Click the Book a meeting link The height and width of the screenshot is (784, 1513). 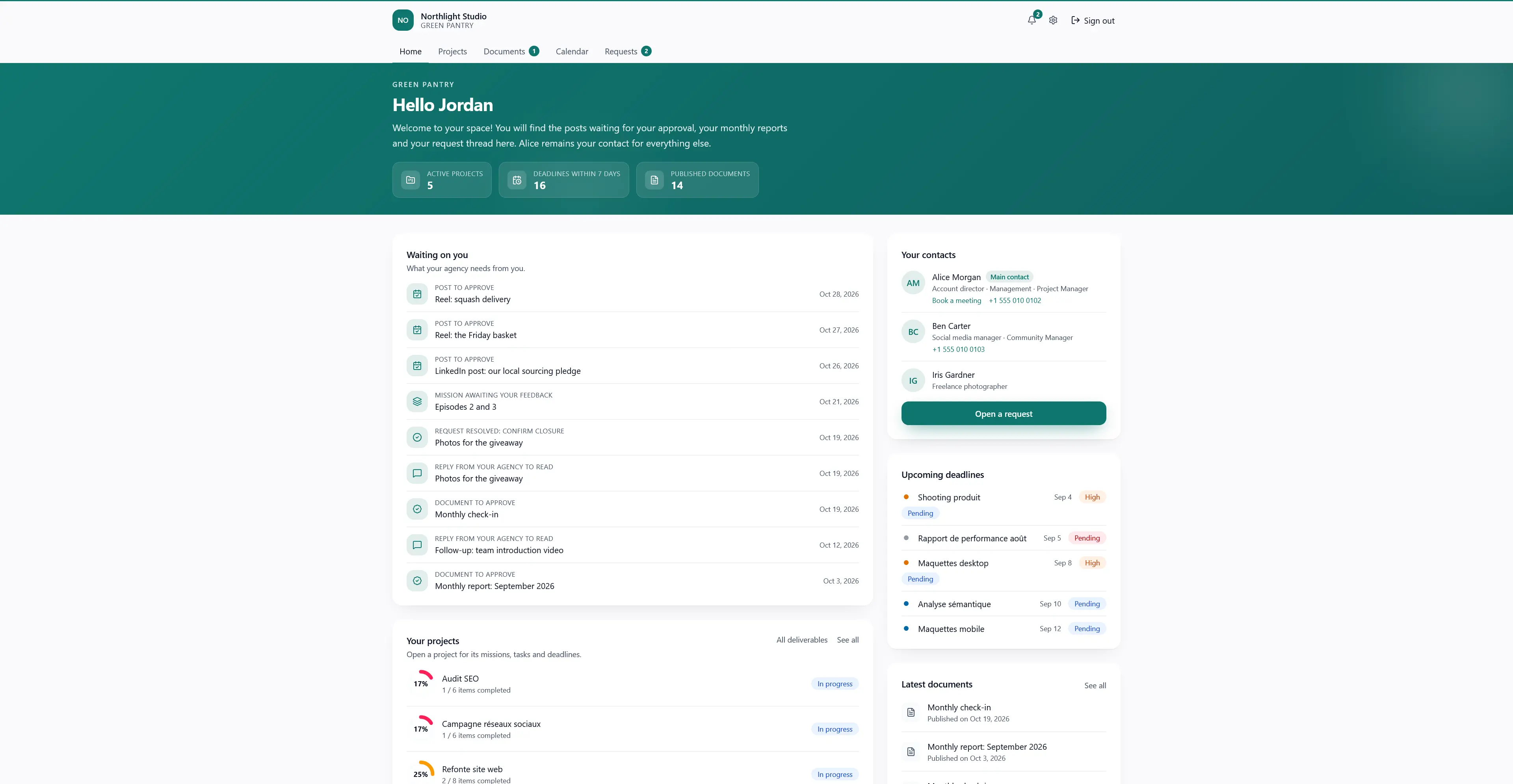[x=956, y=301]
